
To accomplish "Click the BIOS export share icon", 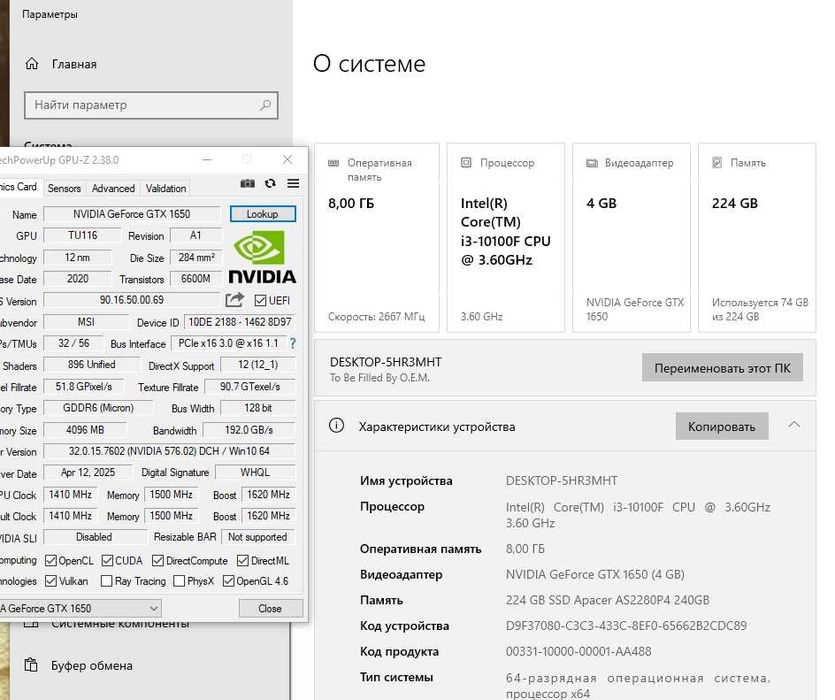I will [234, 299].
